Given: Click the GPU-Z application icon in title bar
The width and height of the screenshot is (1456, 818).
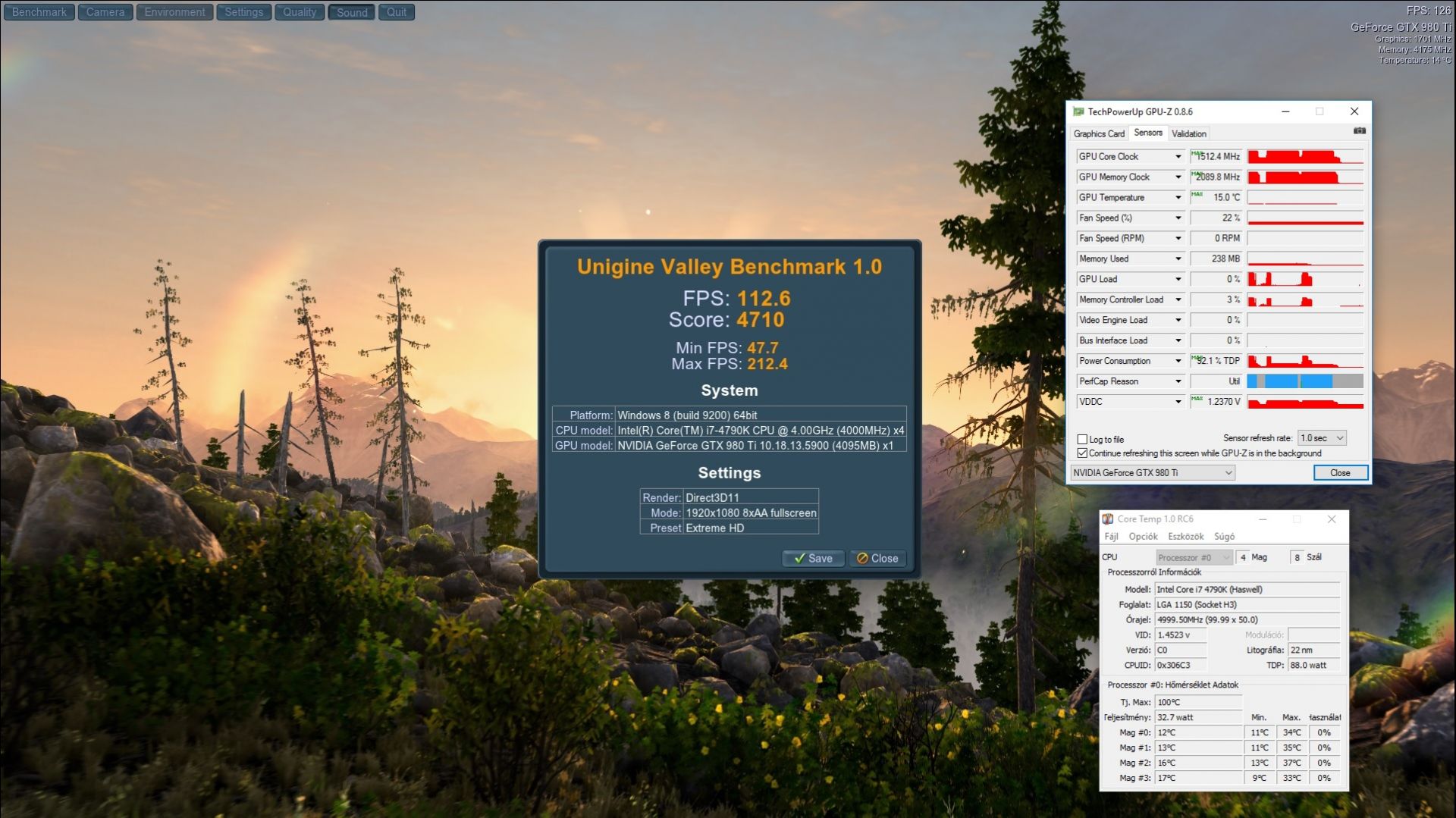Looking at the screenshot, I should pos(1078,111).
